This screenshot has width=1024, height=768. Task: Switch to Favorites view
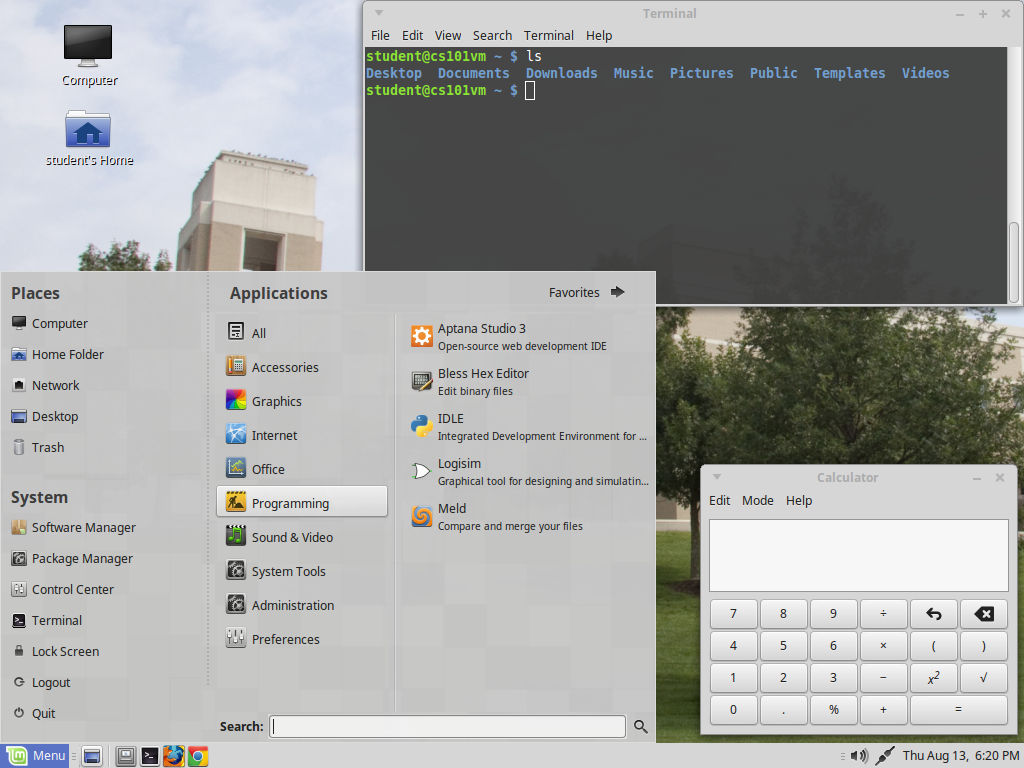tap(586, 293)
